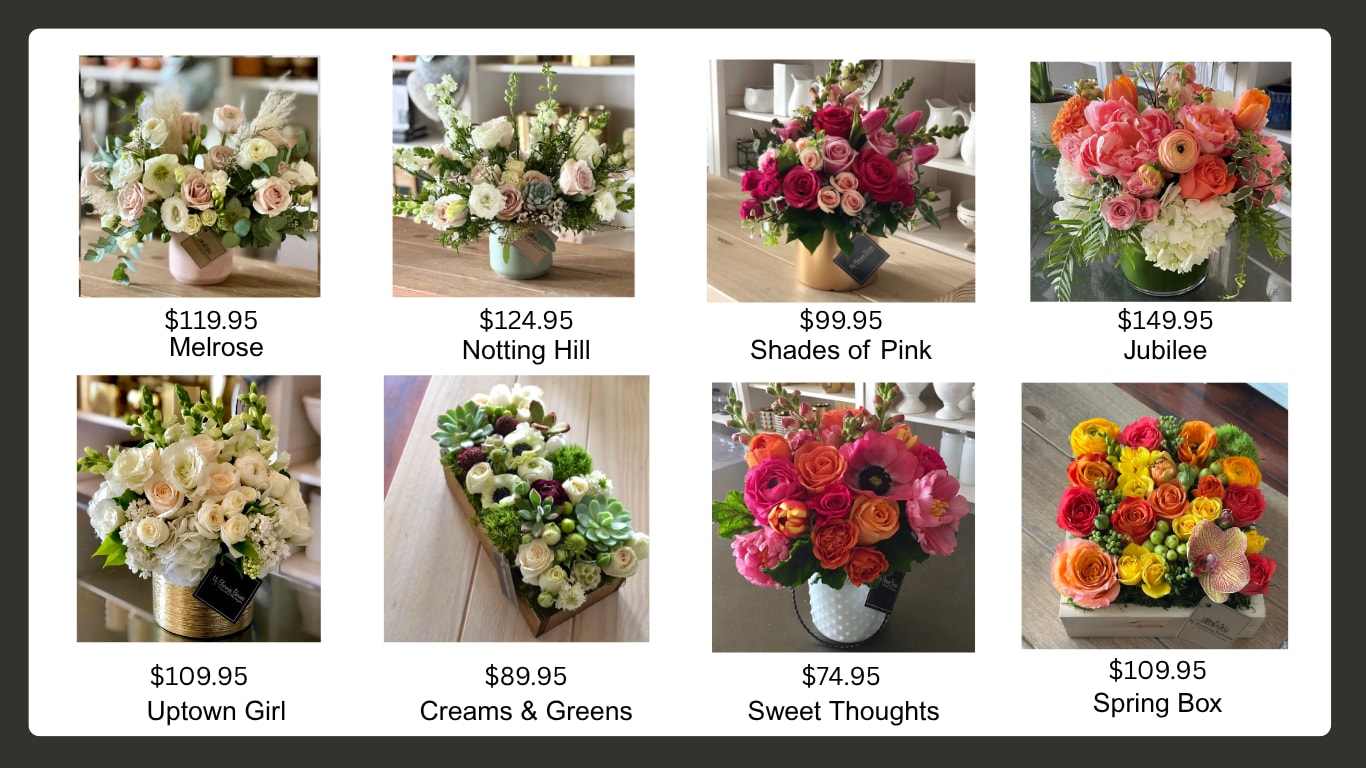Open the Creams & Greens box image

click(x=516, y=509)
